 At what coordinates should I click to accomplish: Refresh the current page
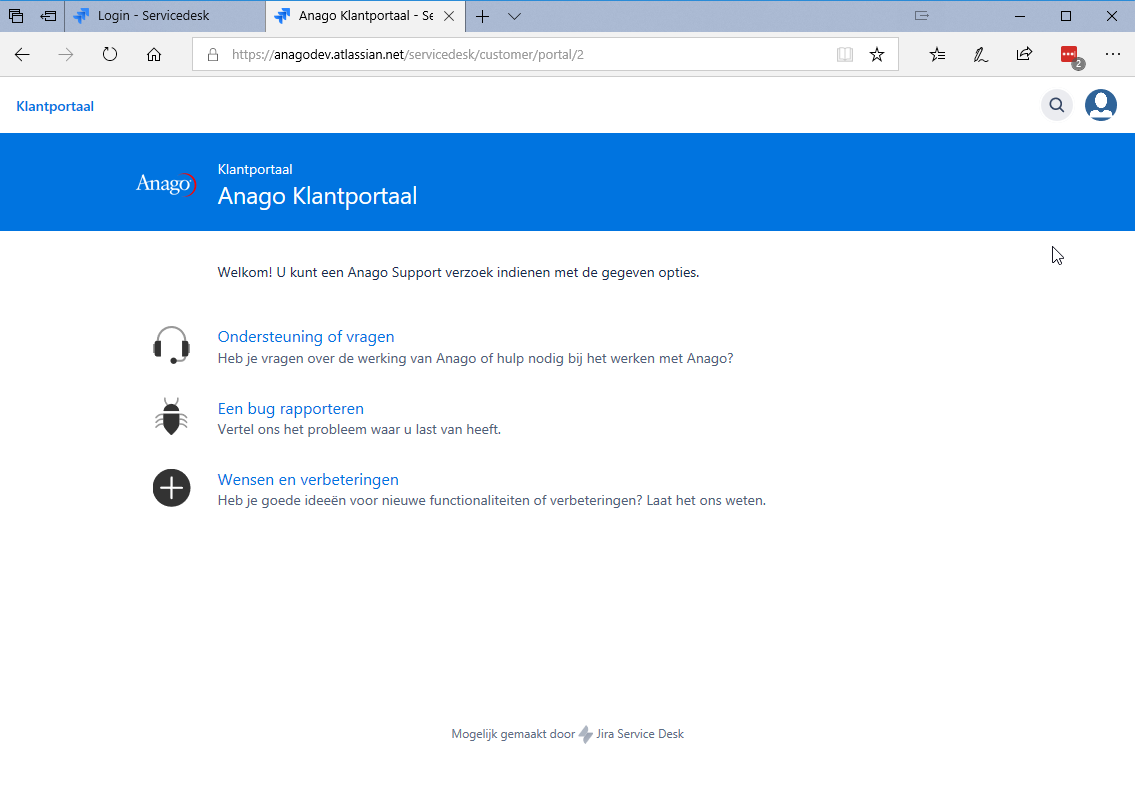point(110,54)
